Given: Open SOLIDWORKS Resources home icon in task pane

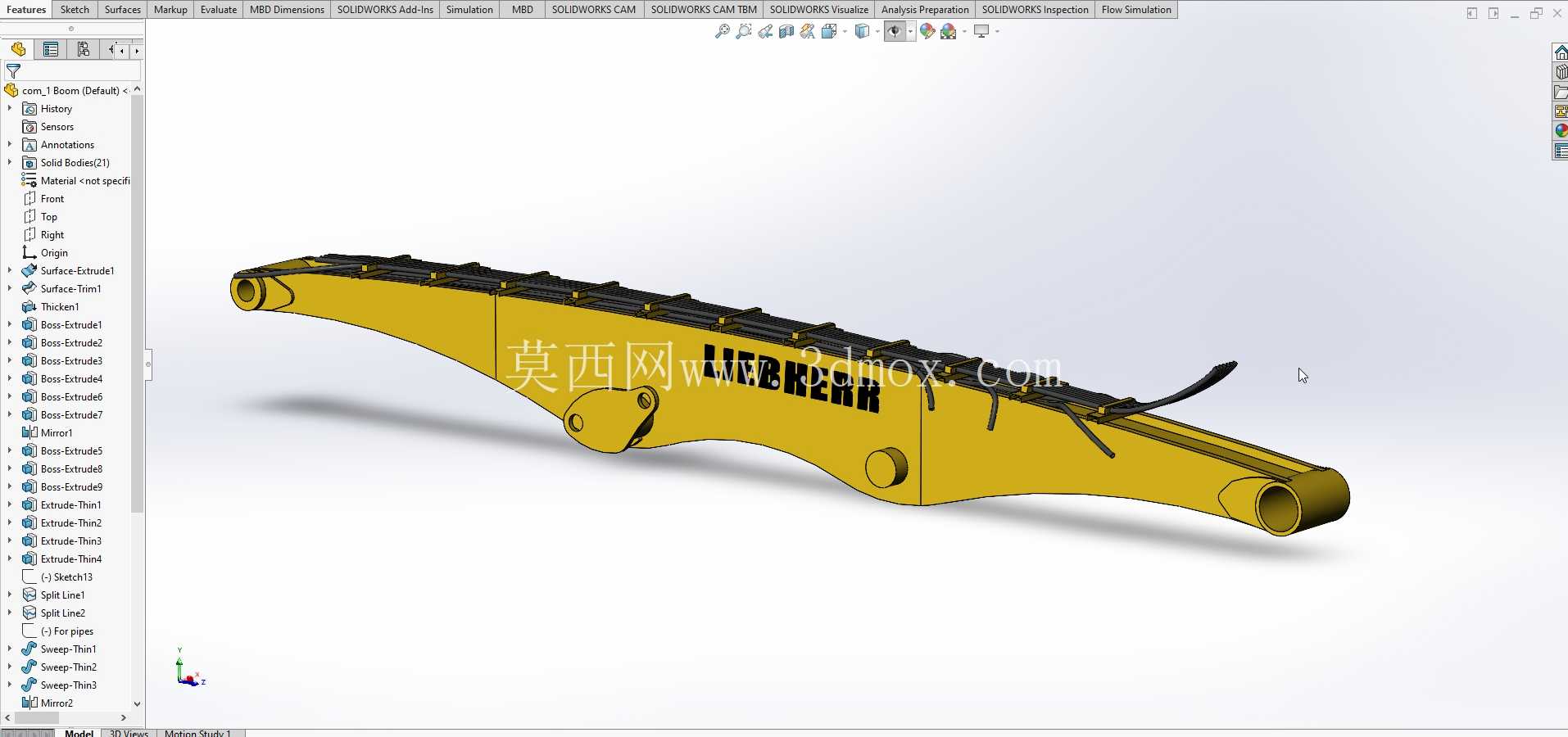Looking at the screenshot, I should pyautogui.click(x=1561, y=52).
